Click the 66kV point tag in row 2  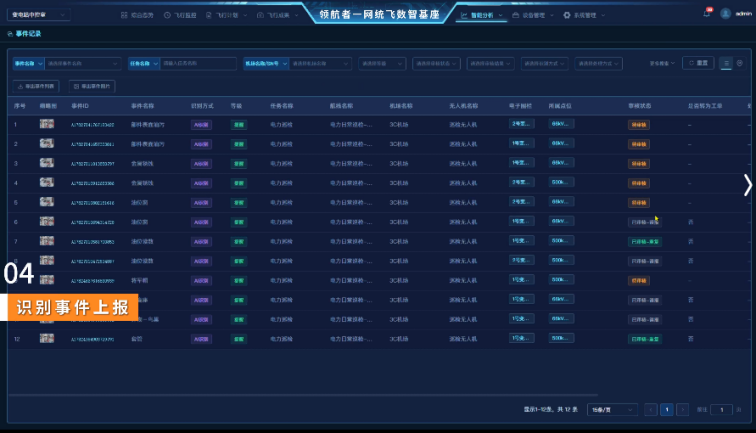561,143
